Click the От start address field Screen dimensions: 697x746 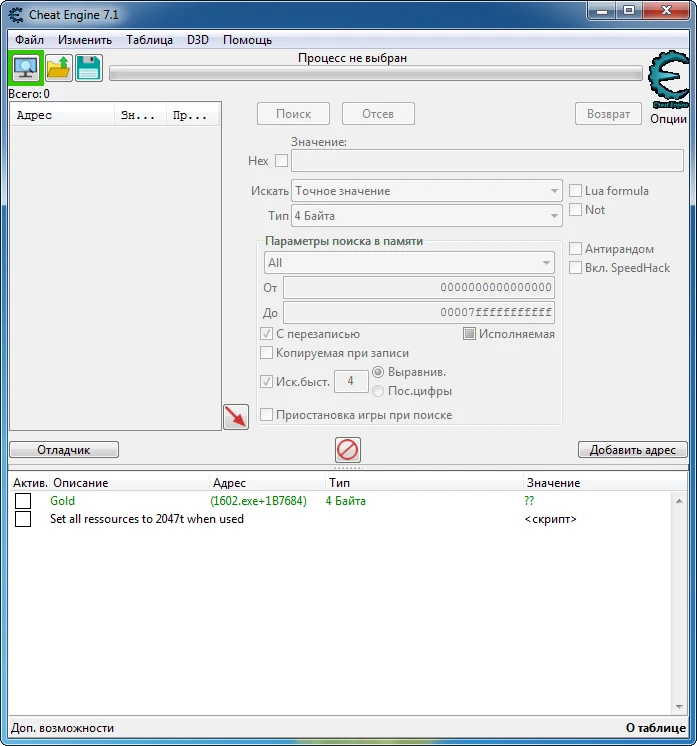[x=419, y=287]
